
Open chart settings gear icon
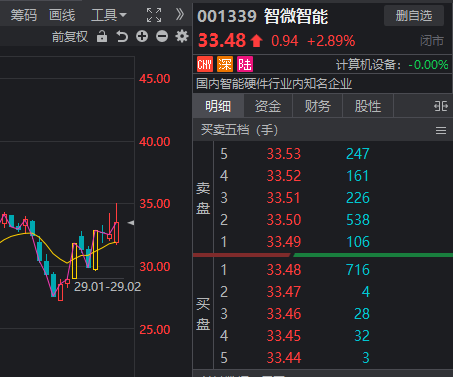182,36
